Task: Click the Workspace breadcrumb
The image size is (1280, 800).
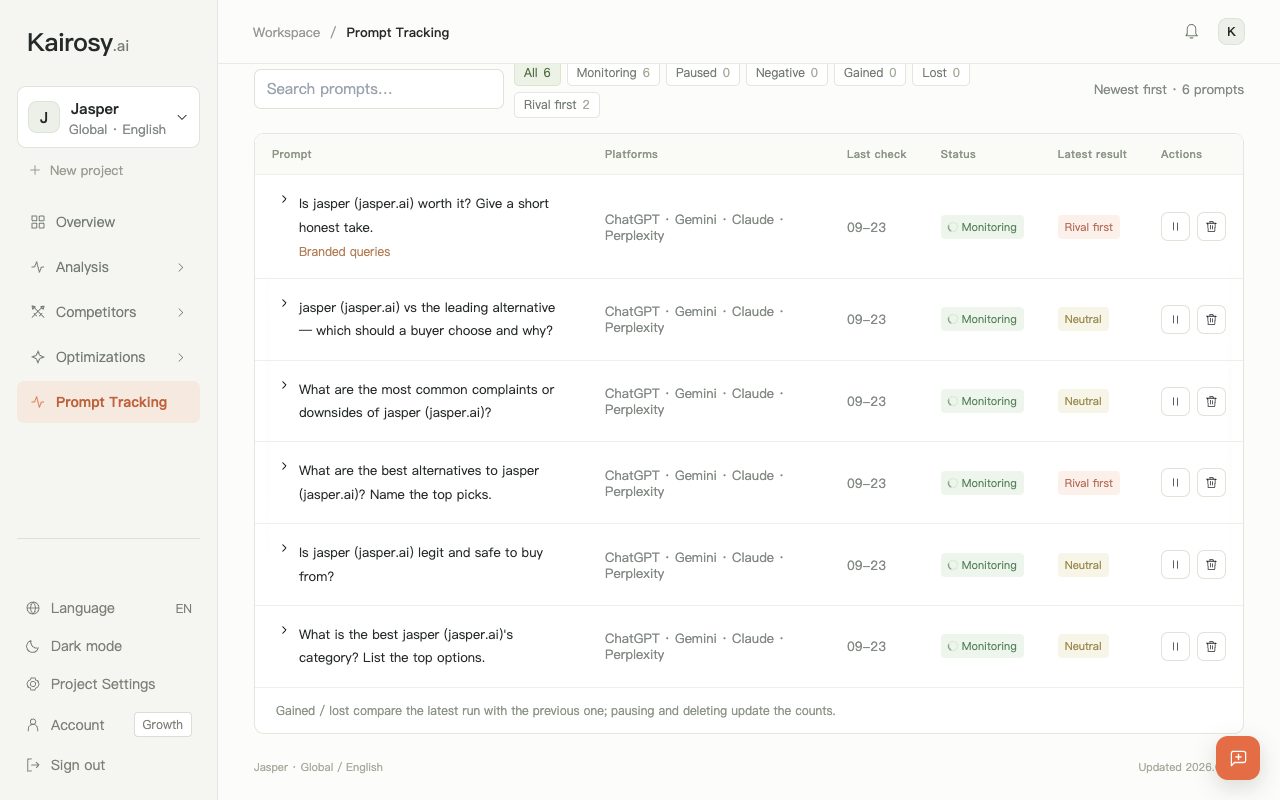Action: [286, 32]
